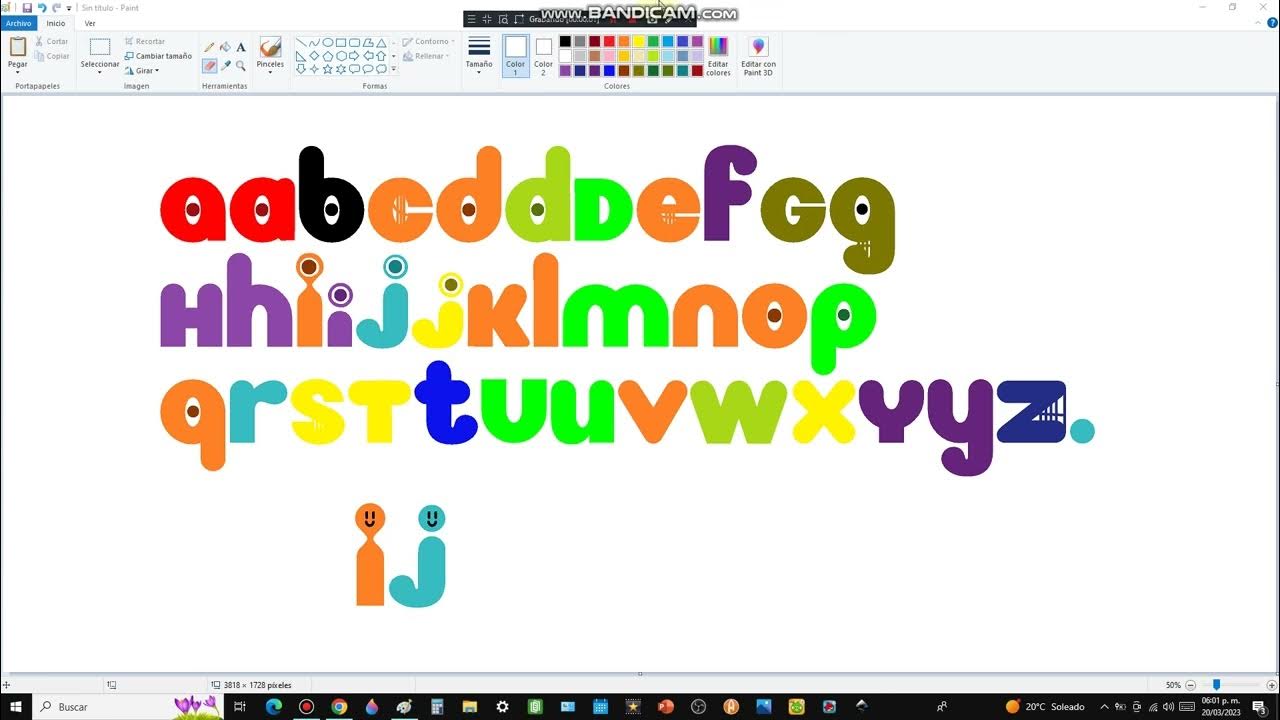Click the rectangular Seleccionar selection button
This screenshot has height=720, width=1280.
coord(100,47)
